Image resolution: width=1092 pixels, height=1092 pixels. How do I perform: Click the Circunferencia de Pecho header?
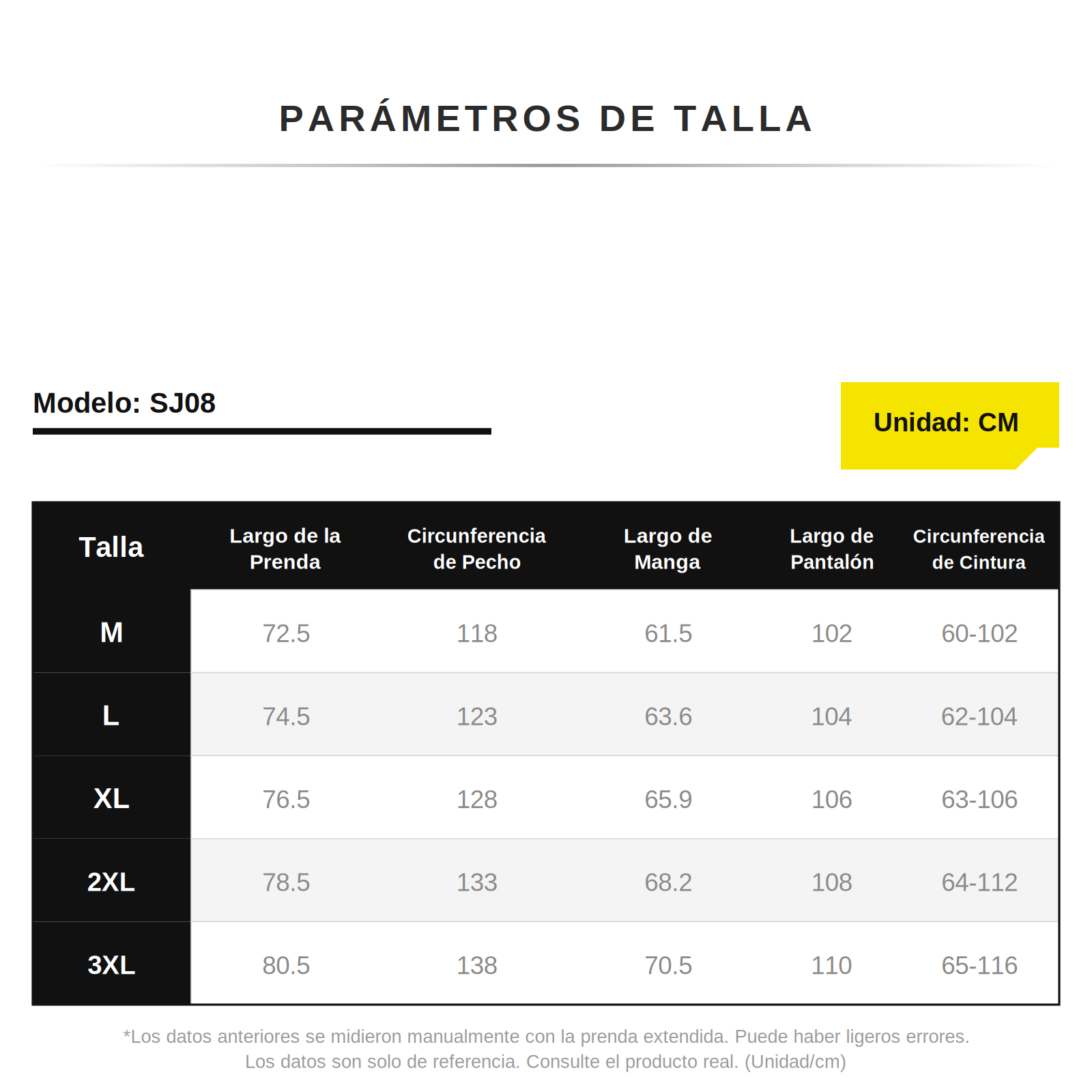pyautogui.click(x=476, y=549)
